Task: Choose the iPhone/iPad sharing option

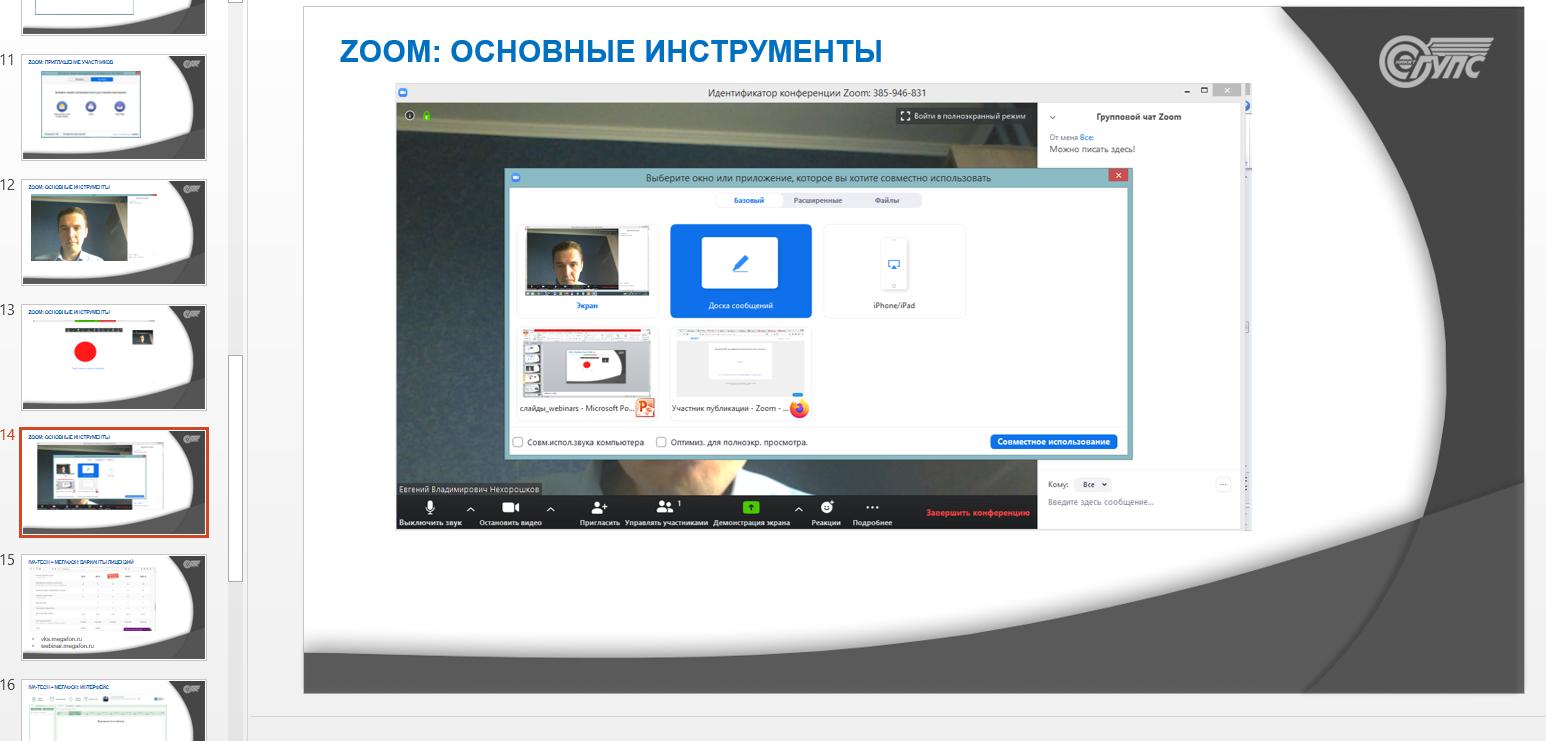Action: (894, 270)
